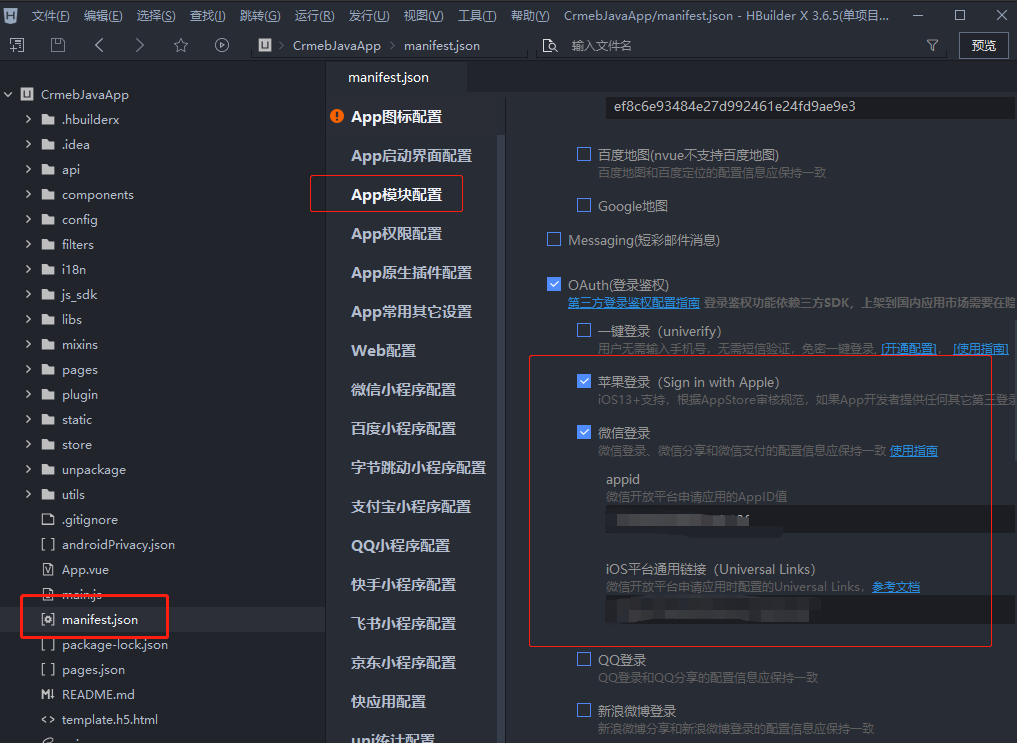
Task: Expand the config folder arrow
Action: (28, 219)
